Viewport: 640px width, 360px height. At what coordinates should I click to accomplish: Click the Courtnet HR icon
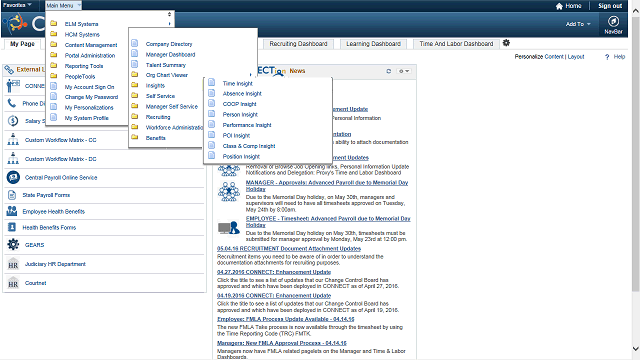pyautogui.click(x=13, y=283)
